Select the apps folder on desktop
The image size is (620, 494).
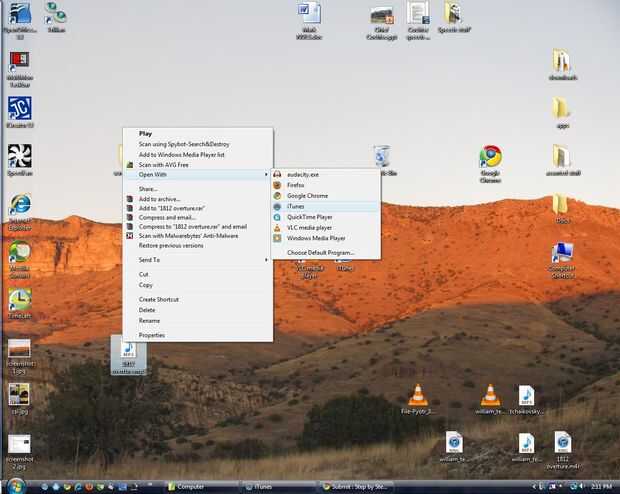(x=561, y=108)
